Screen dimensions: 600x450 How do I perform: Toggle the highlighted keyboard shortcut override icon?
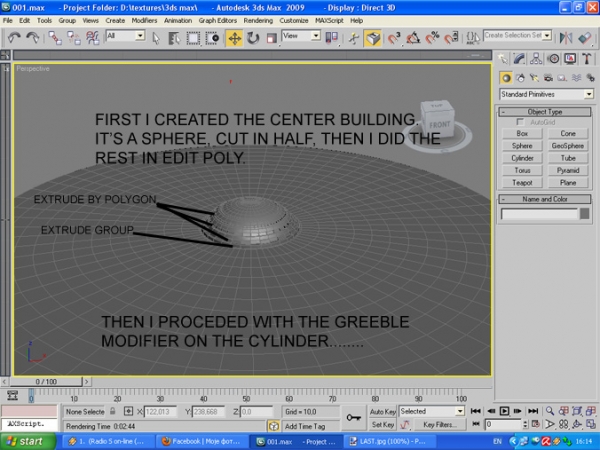coord(373,38)
